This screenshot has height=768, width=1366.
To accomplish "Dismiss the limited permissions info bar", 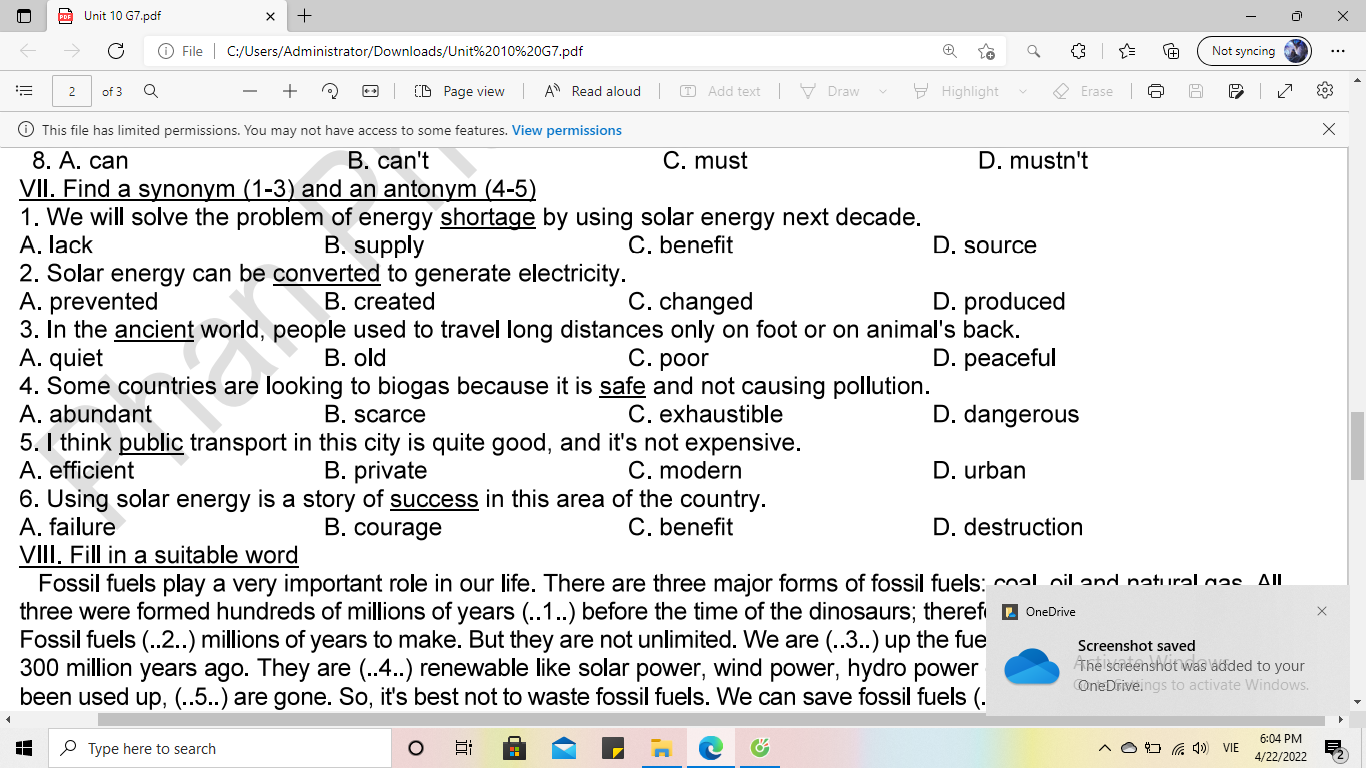I will [1329, 129].
